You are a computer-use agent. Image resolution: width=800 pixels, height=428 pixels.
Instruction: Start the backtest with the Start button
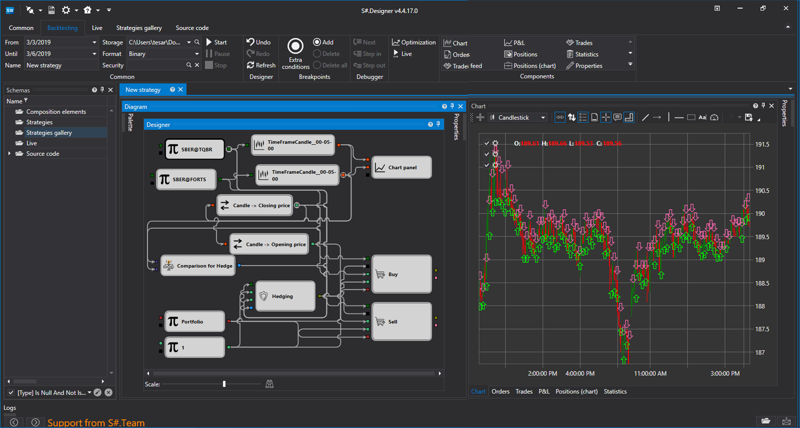(216, 43)
